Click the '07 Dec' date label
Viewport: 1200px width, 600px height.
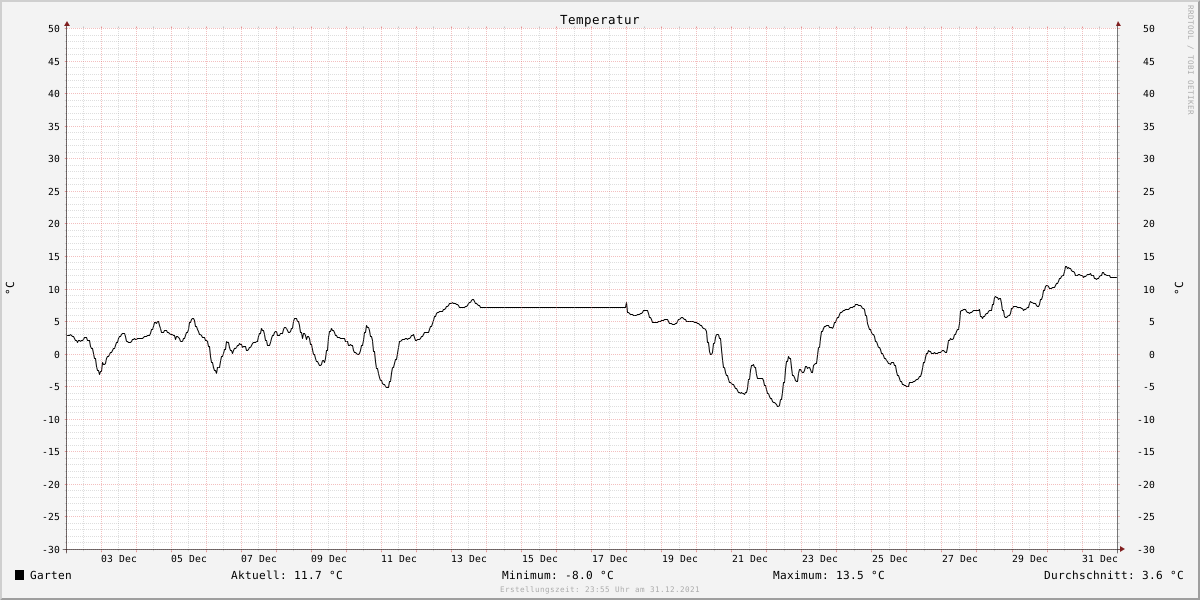coord(259,559)
